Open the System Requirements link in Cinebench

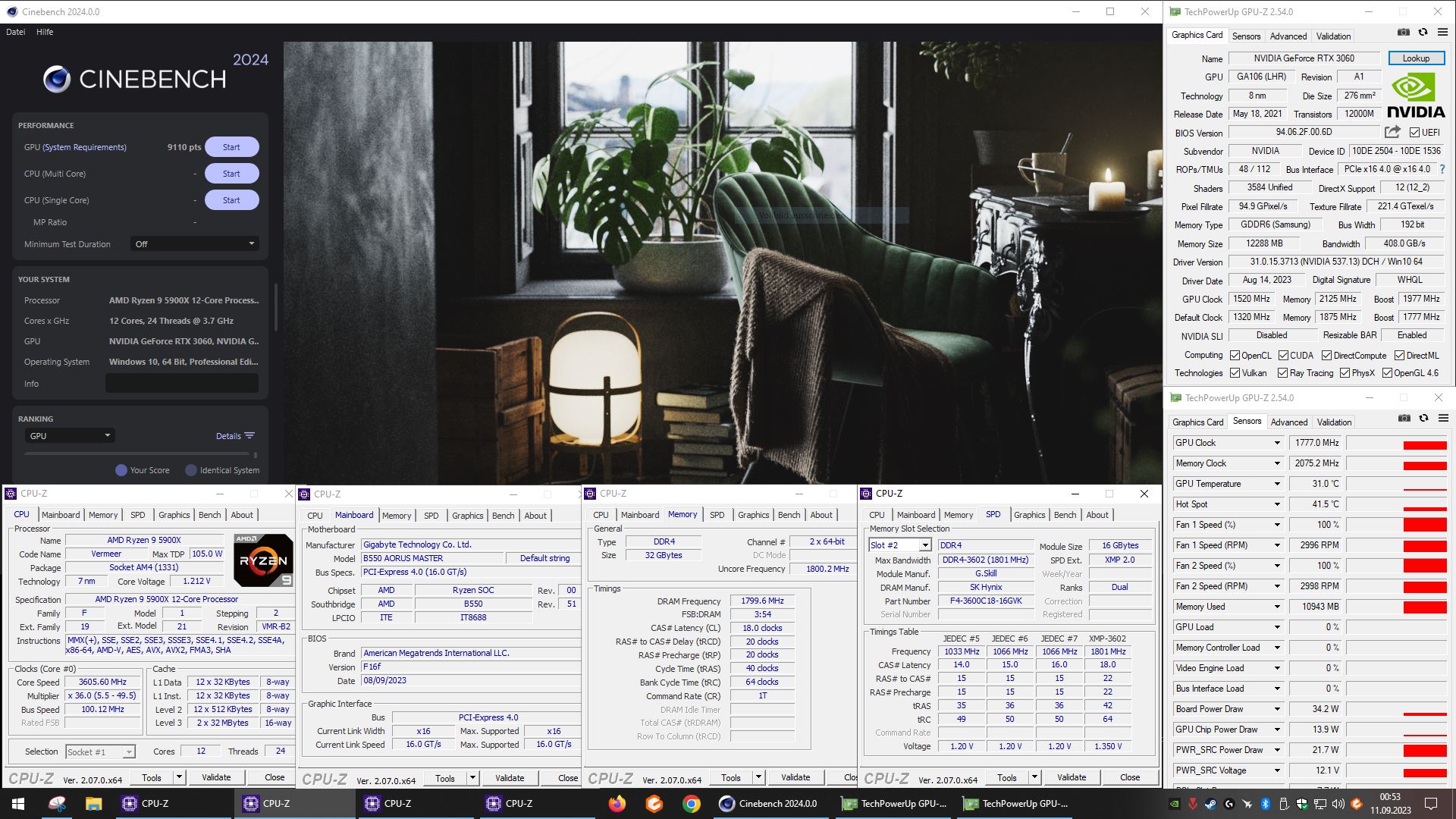click(x=84, y=147)
